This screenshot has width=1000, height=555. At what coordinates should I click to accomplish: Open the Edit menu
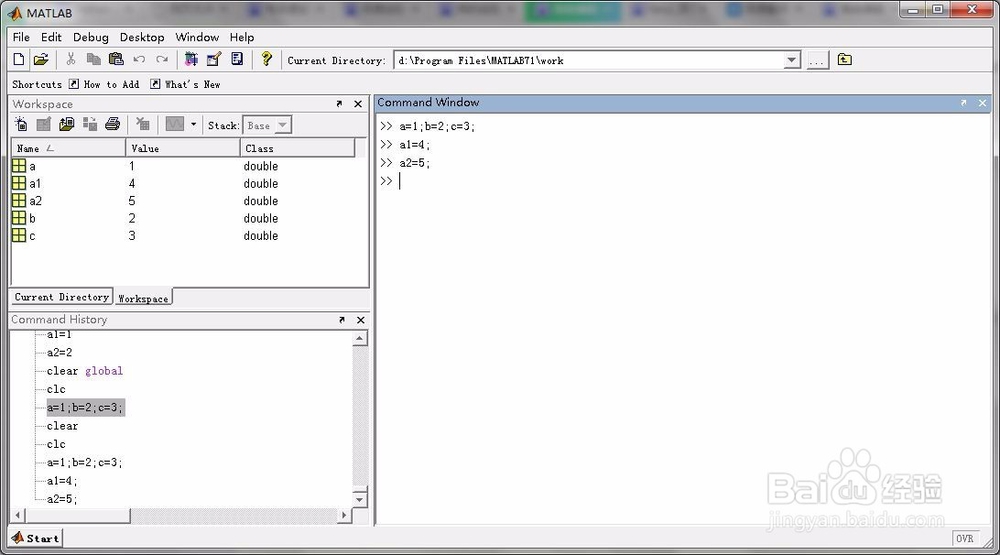click(51, 37)
